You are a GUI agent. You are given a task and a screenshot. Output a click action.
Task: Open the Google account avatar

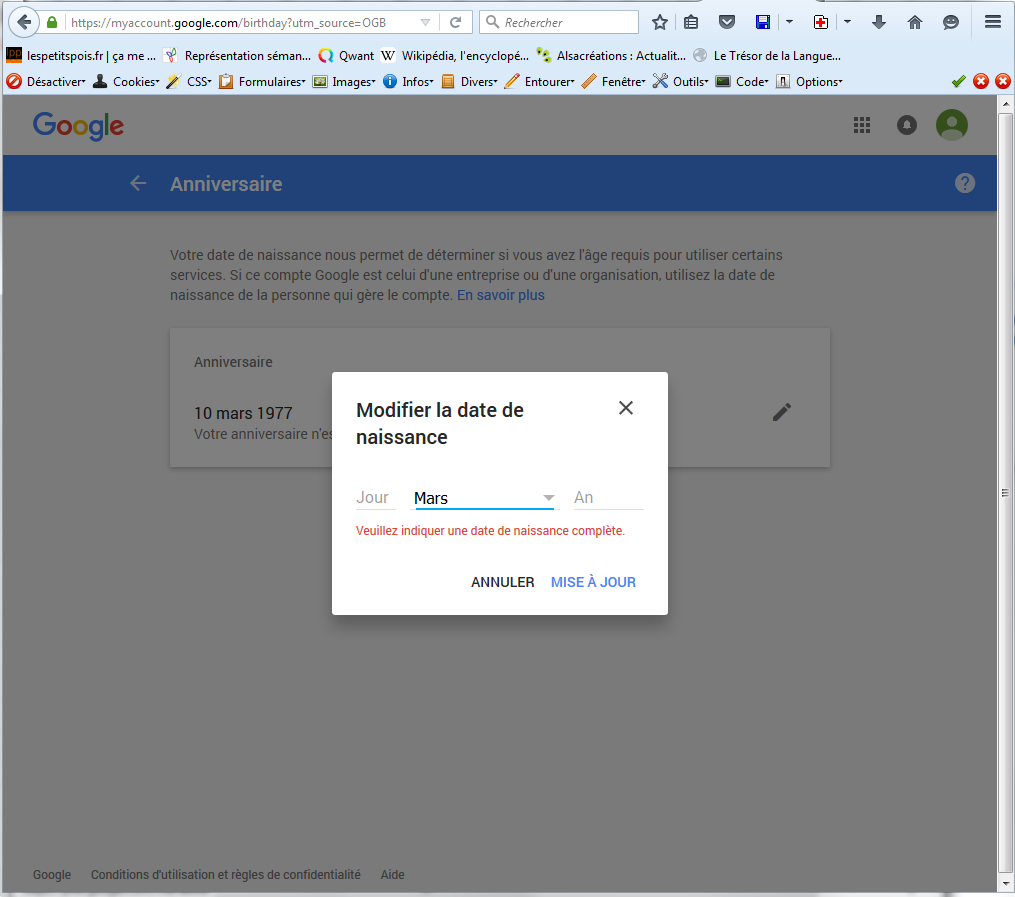pos(952,125)
